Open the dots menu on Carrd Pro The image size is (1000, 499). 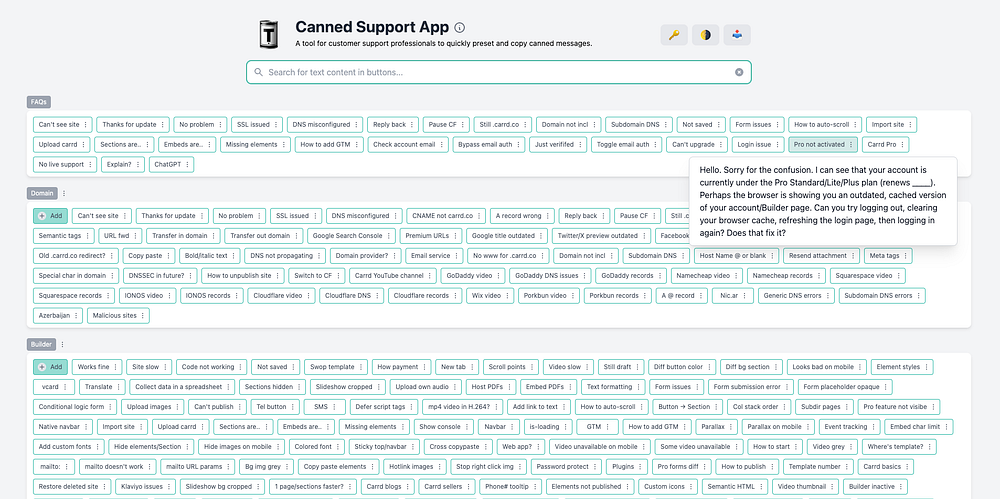click(x=902, y=145)
